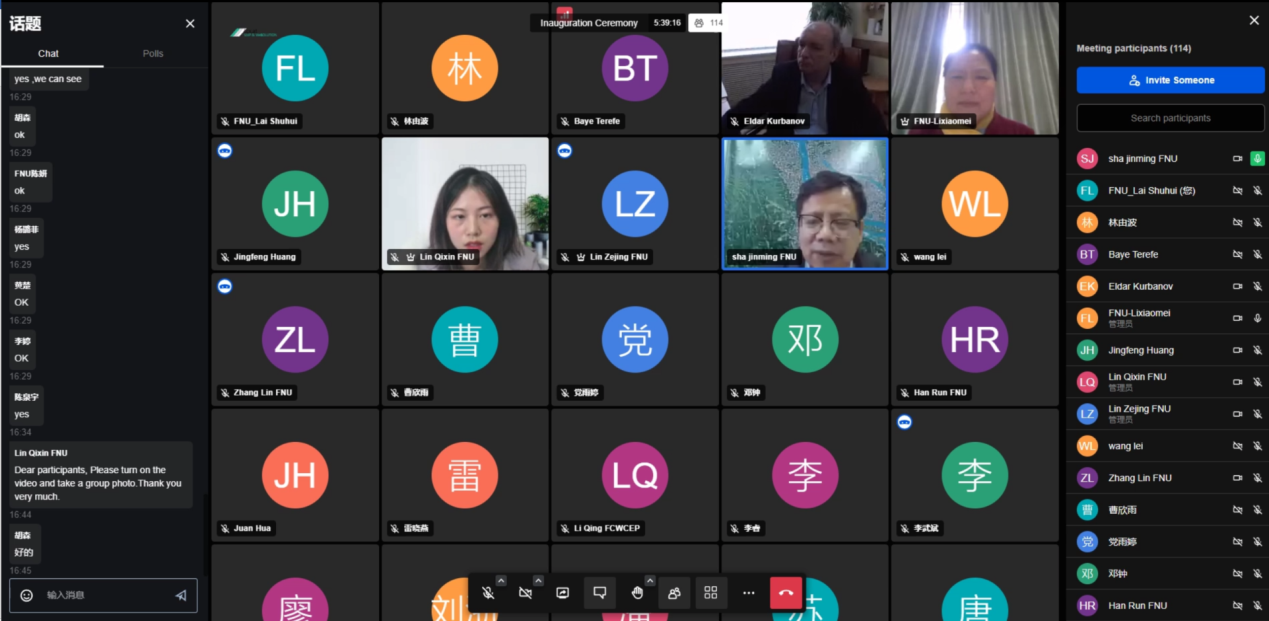Select the Baye Terefe participant tile
The image size is (1269, 621).
635,68
